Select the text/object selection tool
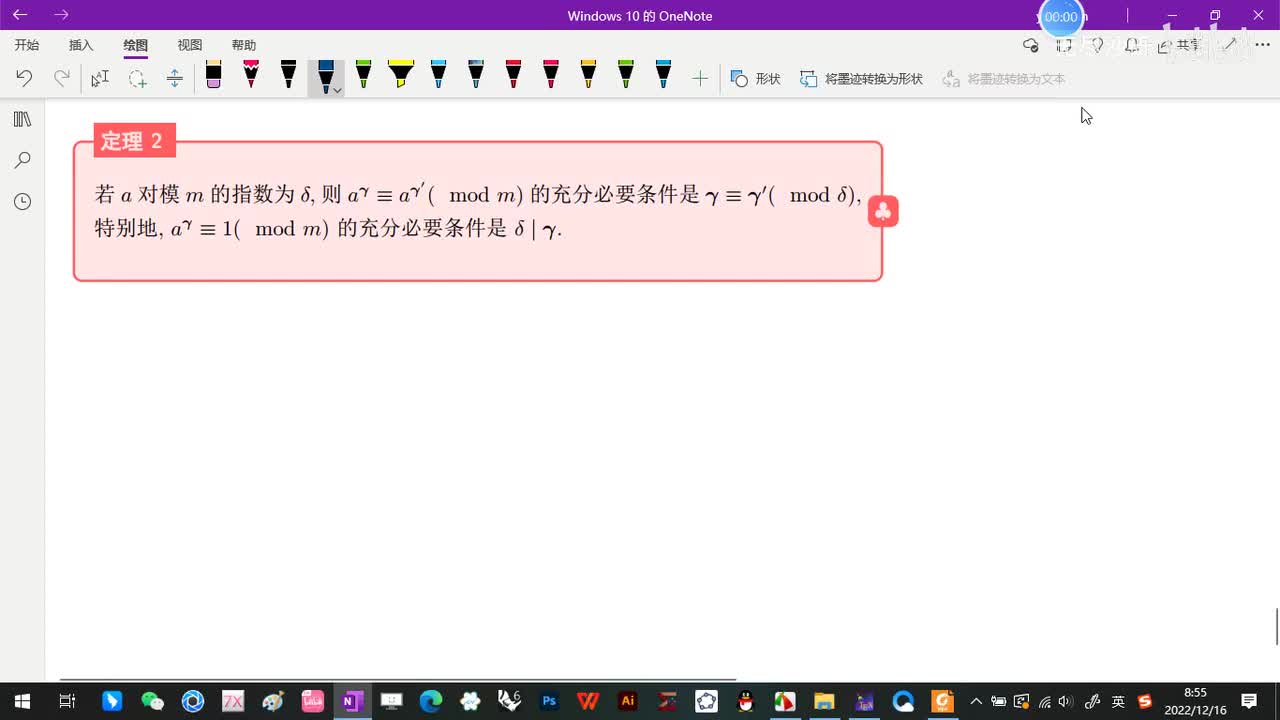The width and height of the screenshot is (1280, 720). click(100, 78)
